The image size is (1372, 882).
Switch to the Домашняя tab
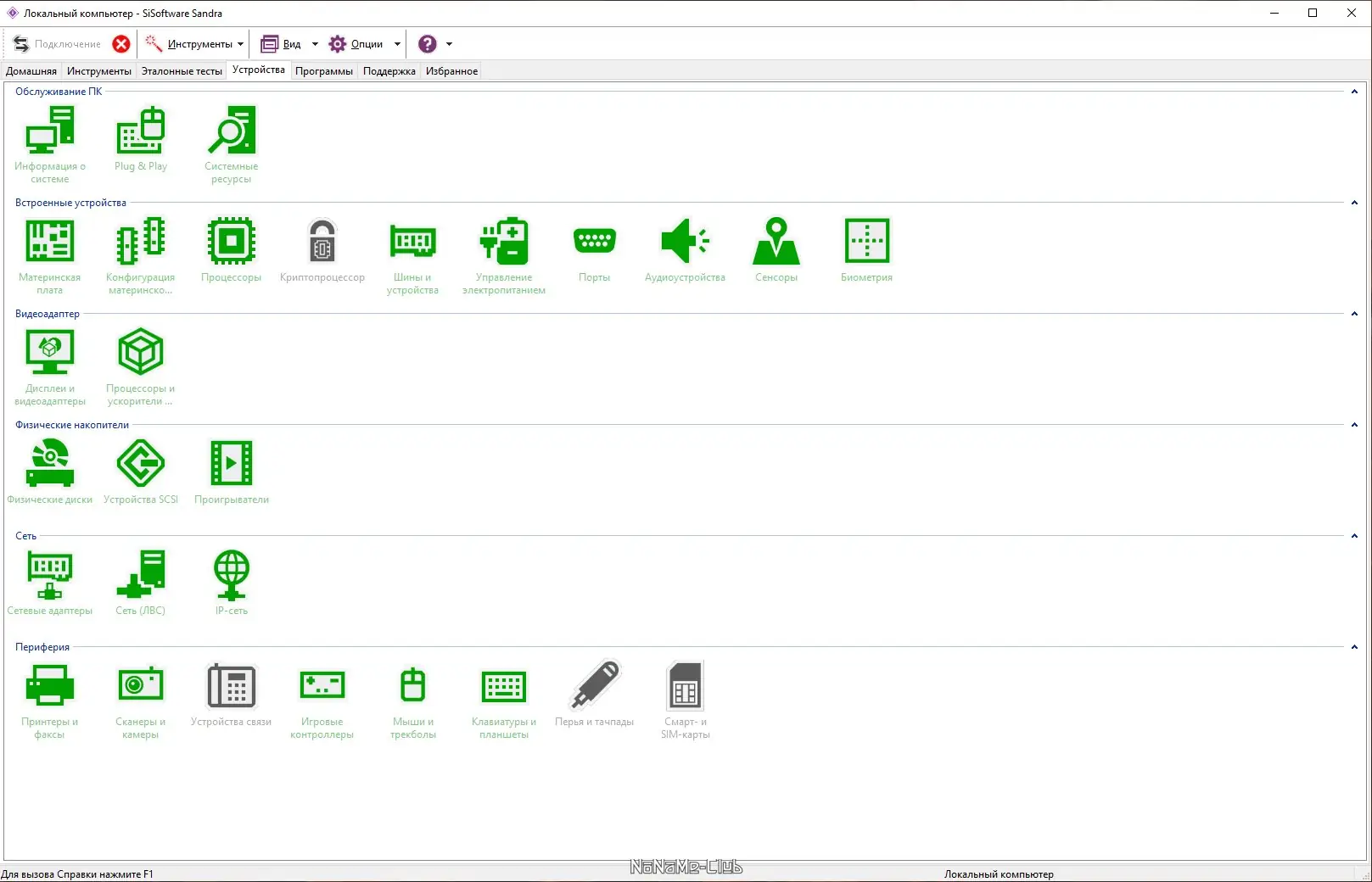pos(31,71)
